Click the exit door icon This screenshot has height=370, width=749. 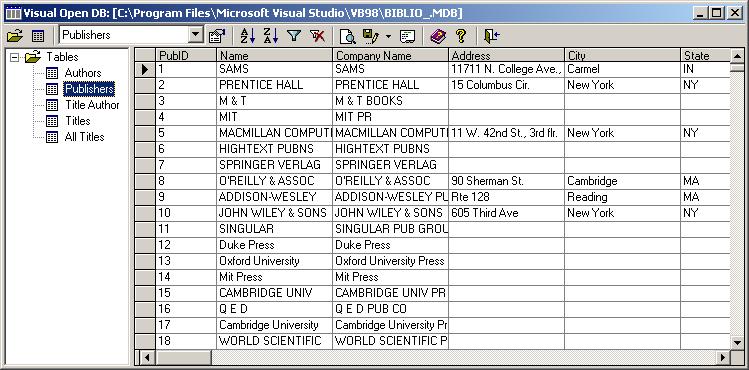point(492,36)
